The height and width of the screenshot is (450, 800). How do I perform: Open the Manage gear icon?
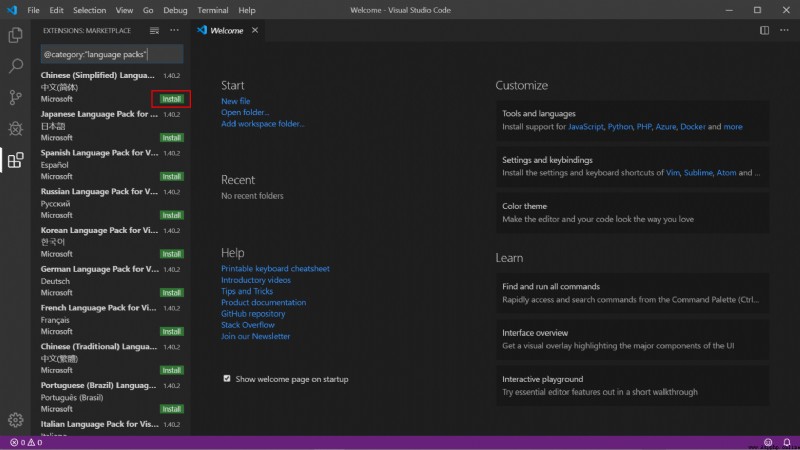(15, 419)
